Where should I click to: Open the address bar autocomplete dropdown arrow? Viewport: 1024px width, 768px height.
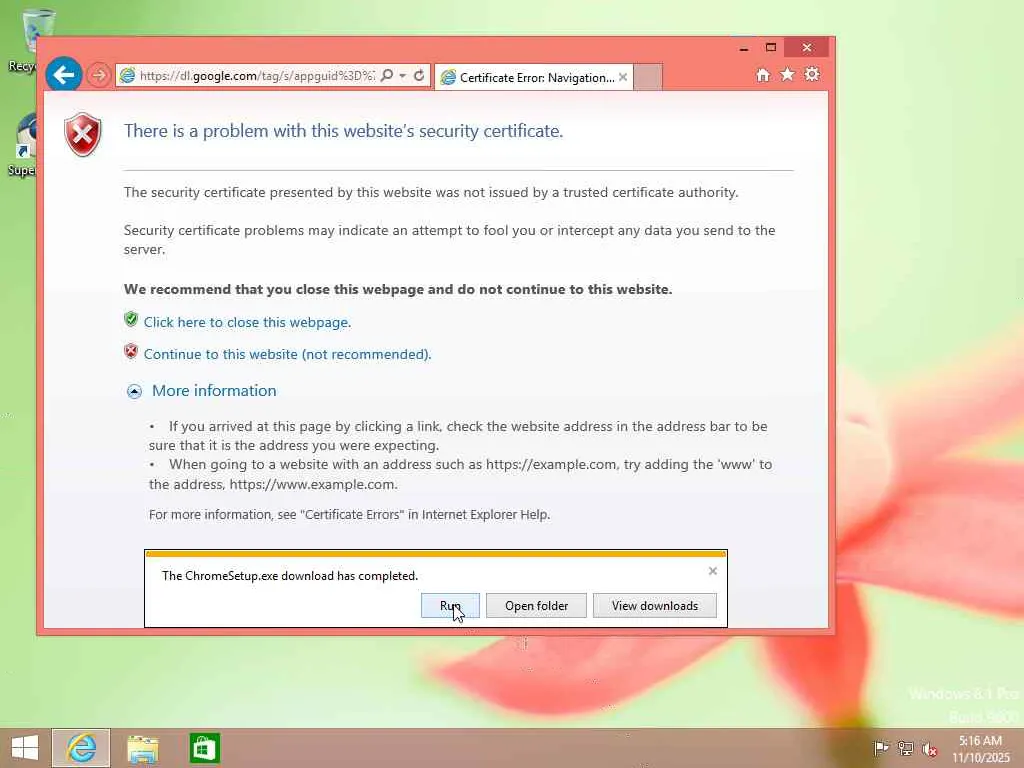(403, 76)
